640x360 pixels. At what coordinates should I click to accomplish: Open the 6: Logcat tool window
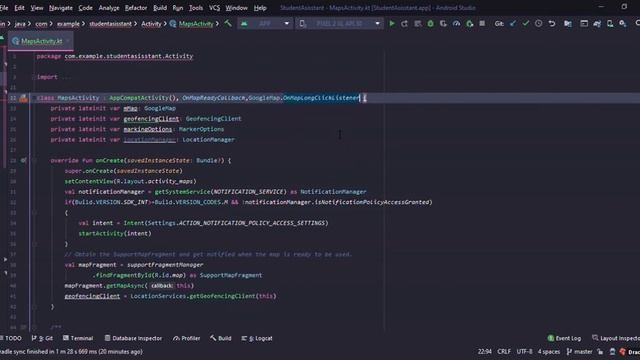point(257,338)
